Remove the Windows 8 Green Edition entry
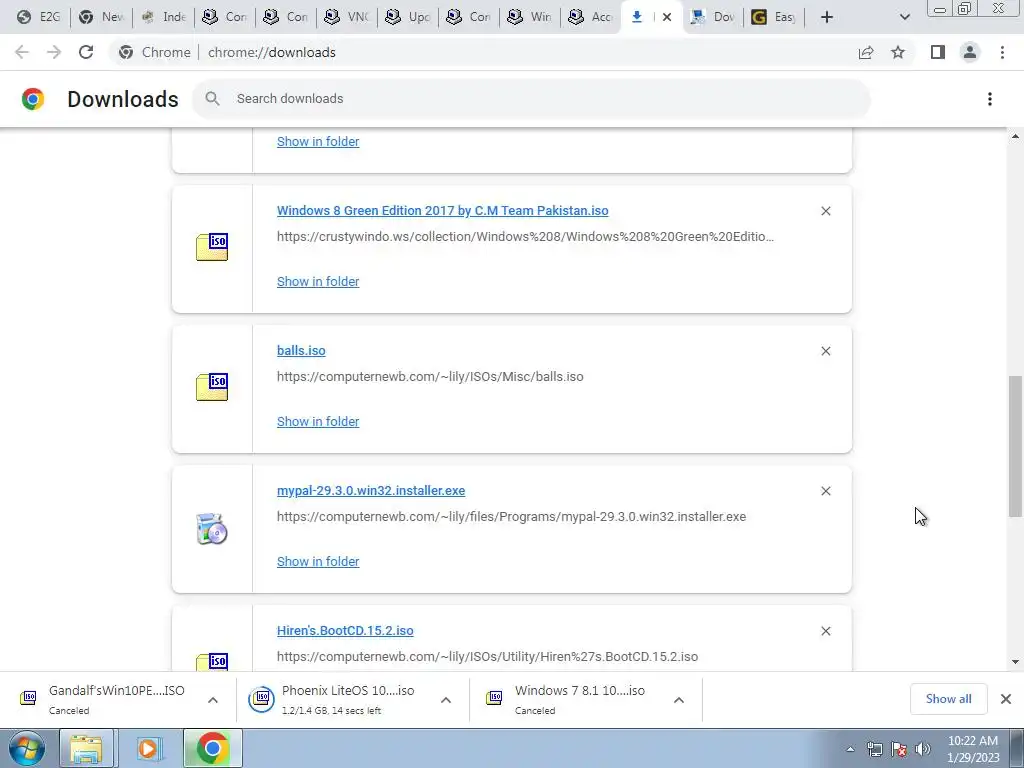 click(x=825, y=211)
